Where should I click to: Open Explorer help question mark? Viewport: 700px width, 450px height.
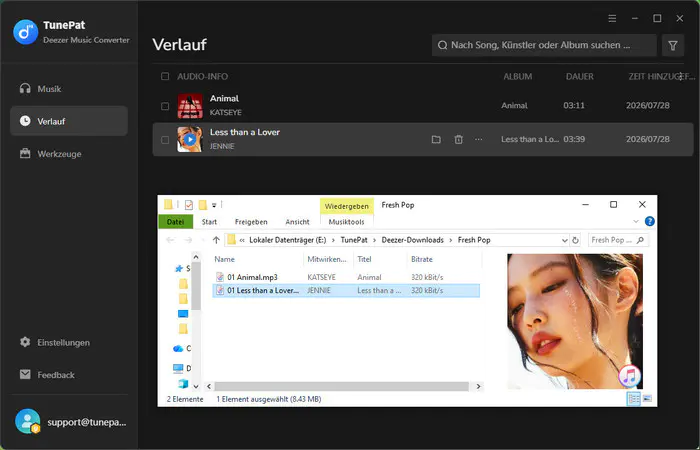pyautogui.click(x=650, y=221)
